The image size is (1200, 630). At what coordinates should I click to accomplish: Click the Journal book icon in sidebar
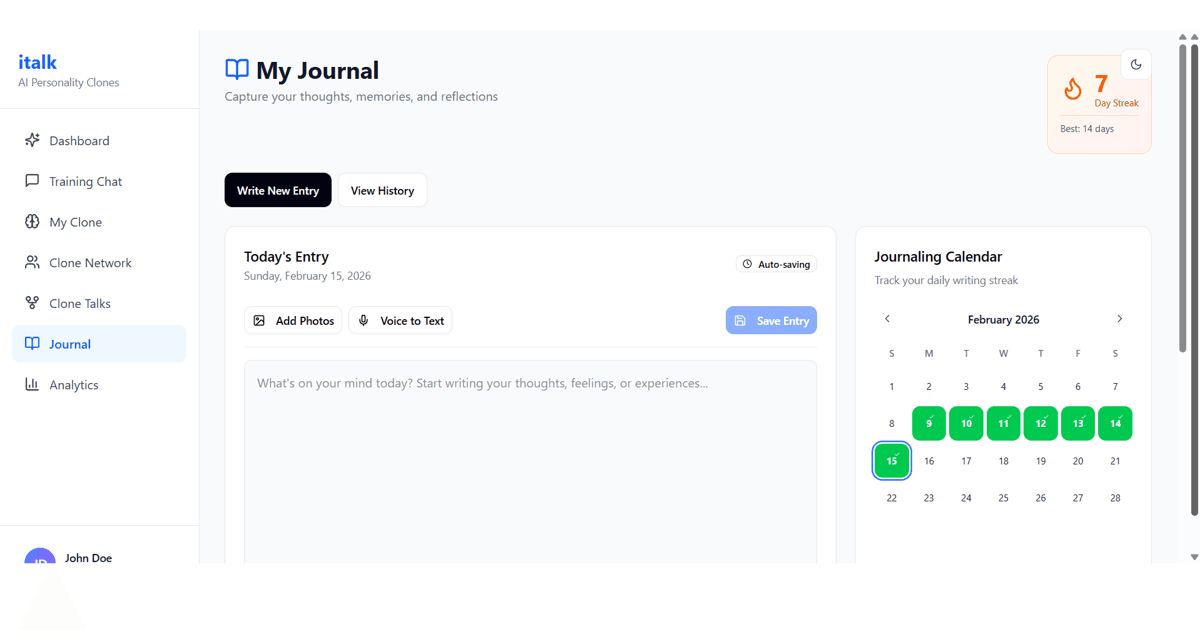tap(32, 344)
